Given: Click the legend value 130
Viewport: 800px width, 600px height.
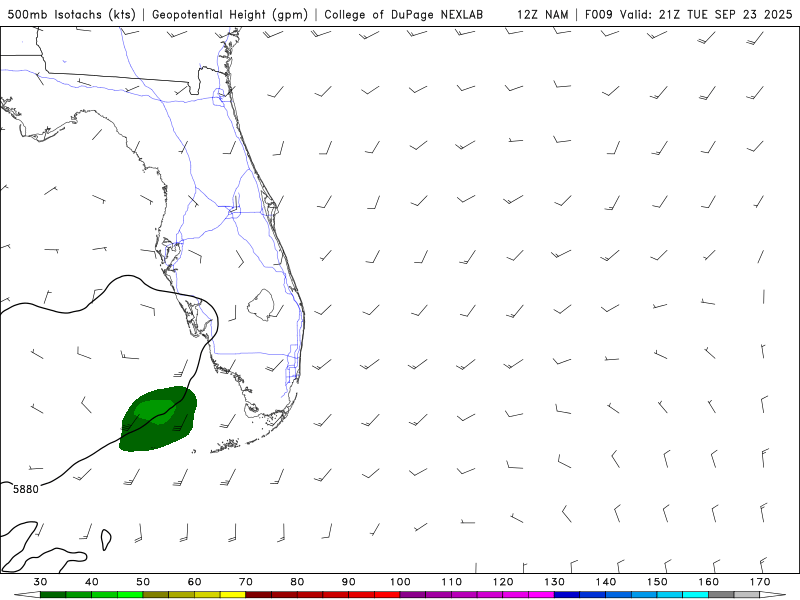Looking at the screenshot, I should pyautogui.click(x=554, y=582).
